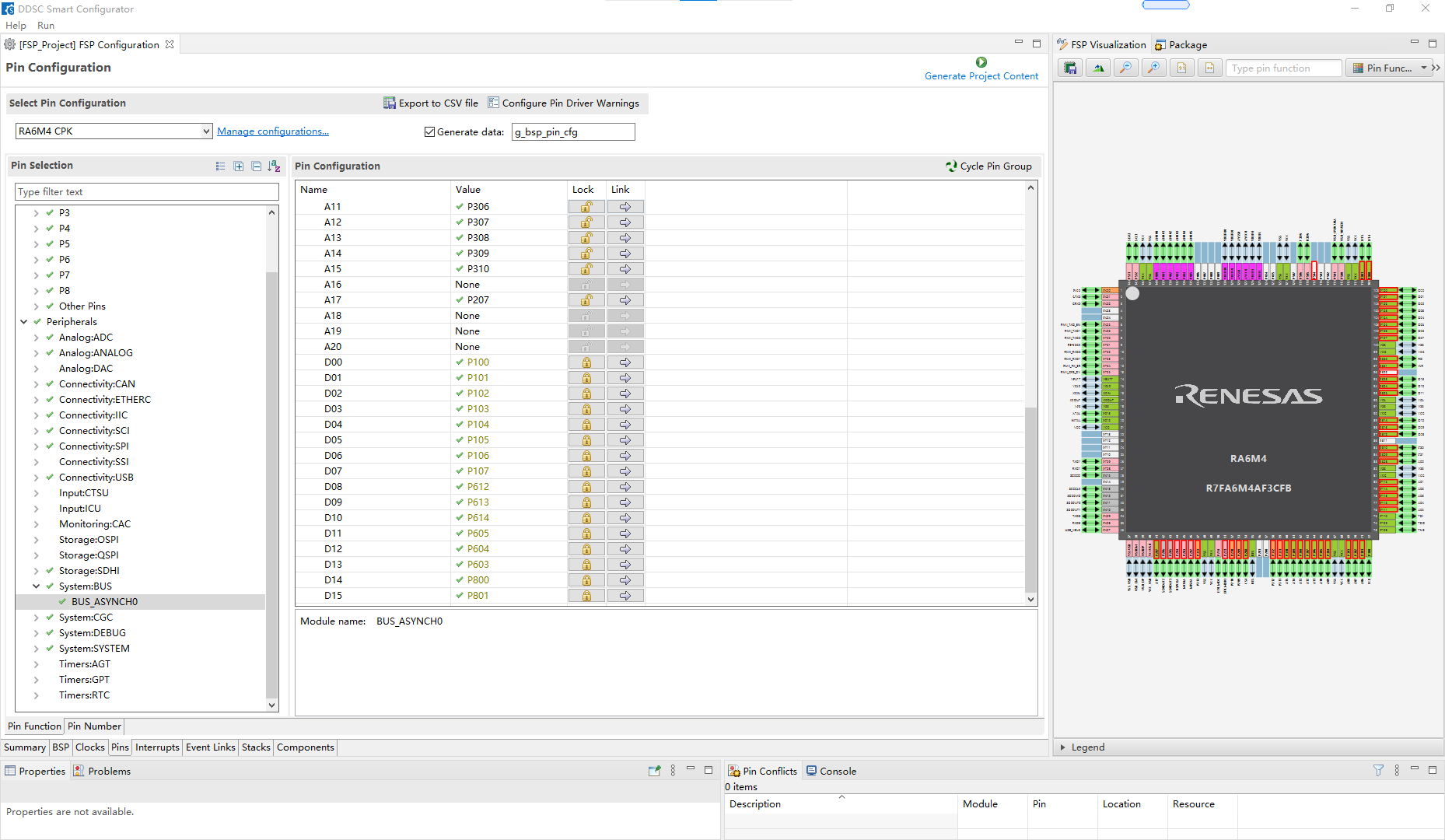Click Generate Project Content link

[981, 76]
